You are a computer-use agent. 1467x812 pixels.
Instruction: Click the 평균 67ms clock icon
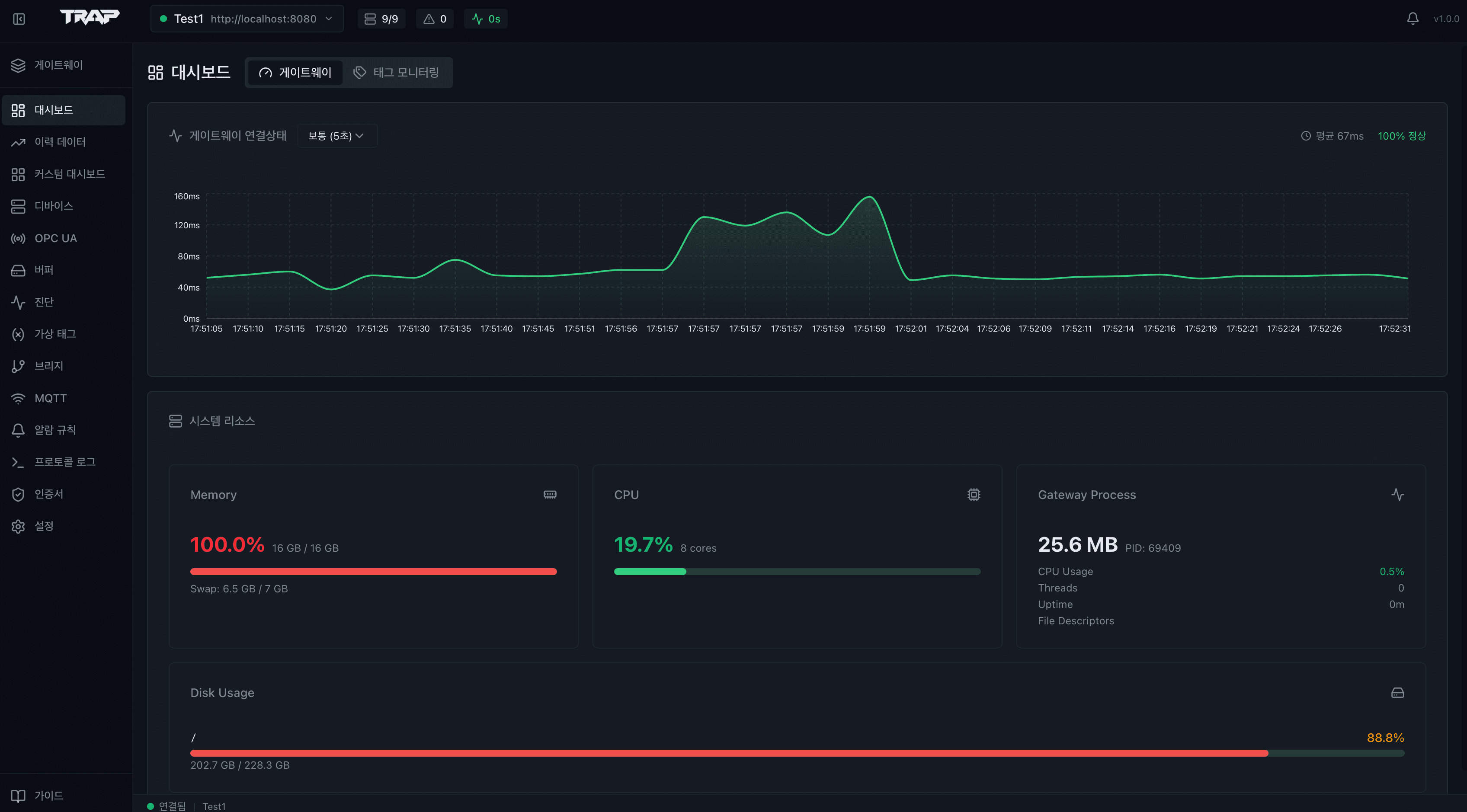[x=1306, y=136]
